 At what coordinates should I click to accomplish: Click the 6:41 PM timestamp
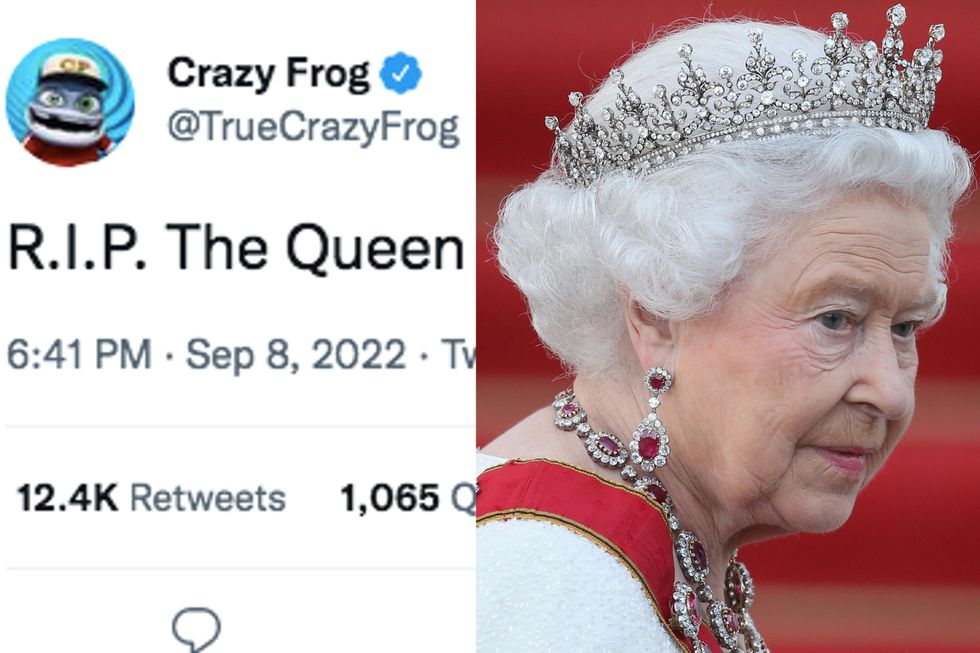(x=80, y=355)
